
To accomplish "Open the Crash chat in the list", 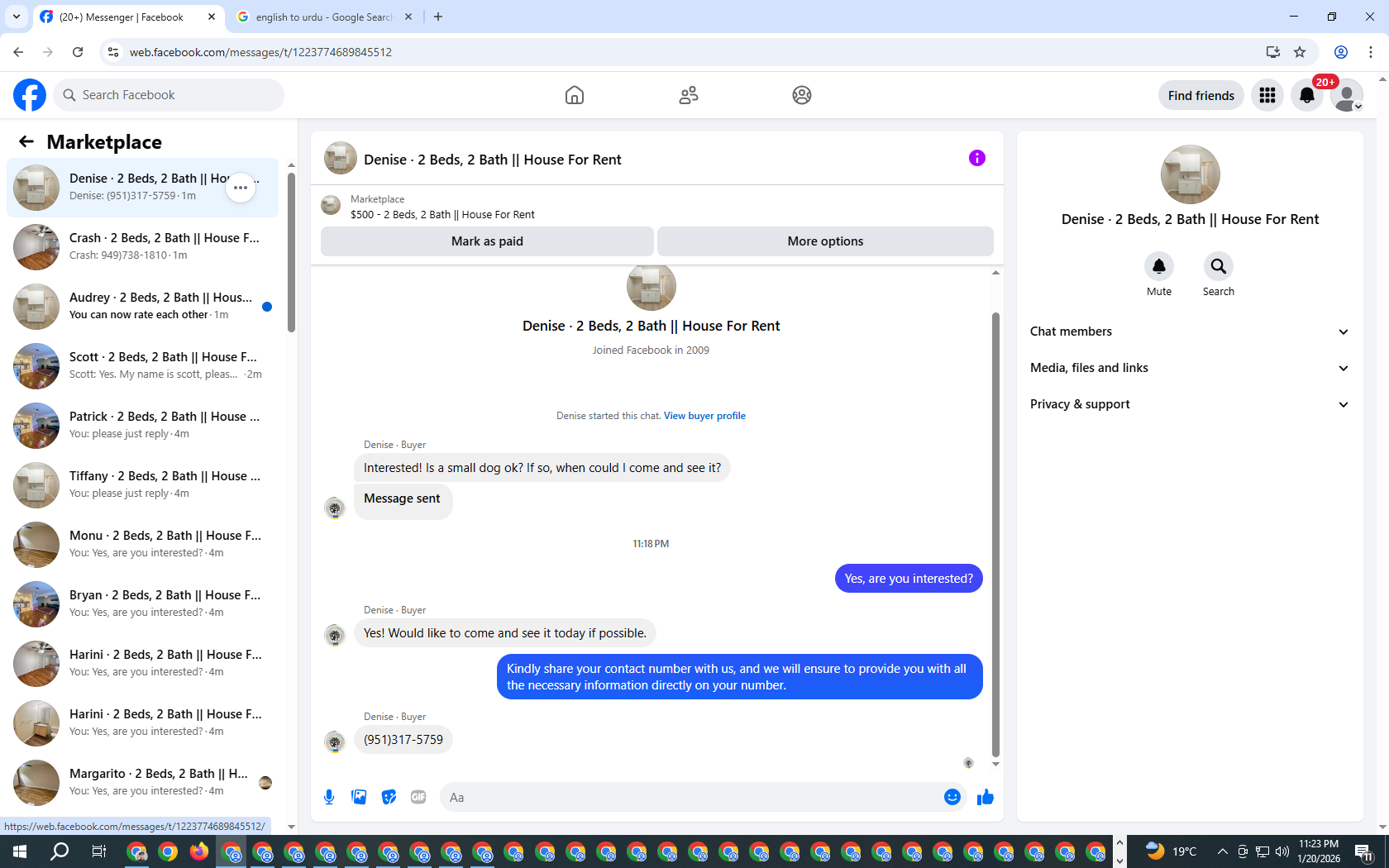I will pos(142,247).
